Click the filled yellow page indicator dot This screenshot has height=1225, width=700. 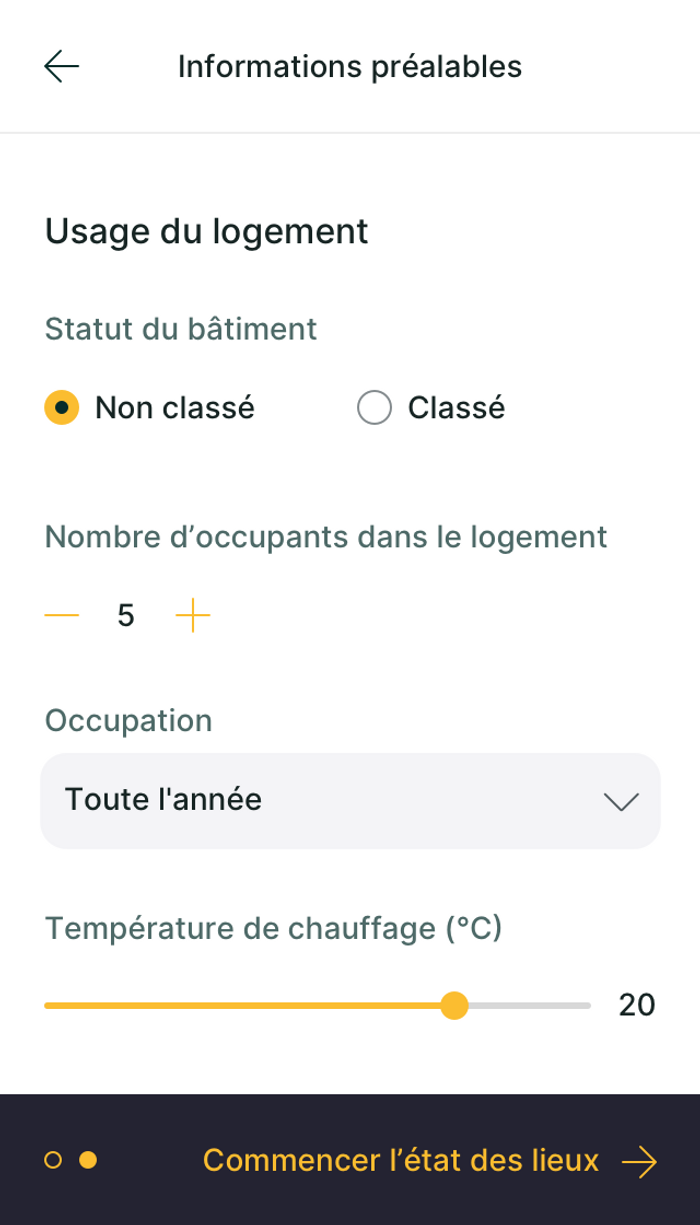(x=88, y=1160)
